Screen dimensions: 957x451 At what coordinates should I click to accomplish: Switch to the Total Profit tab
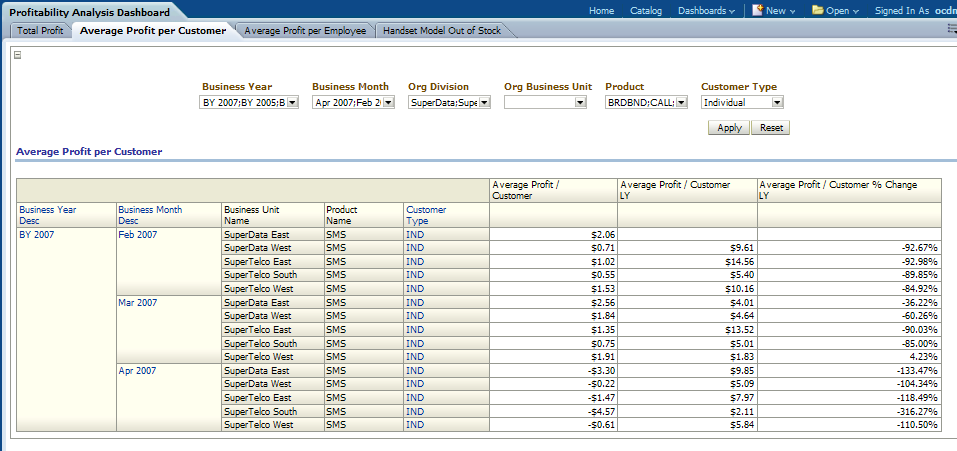point(40,30)
